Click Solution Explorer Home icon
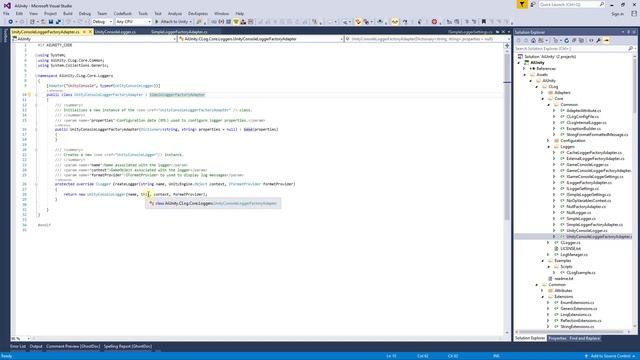 tap(533, 40)
